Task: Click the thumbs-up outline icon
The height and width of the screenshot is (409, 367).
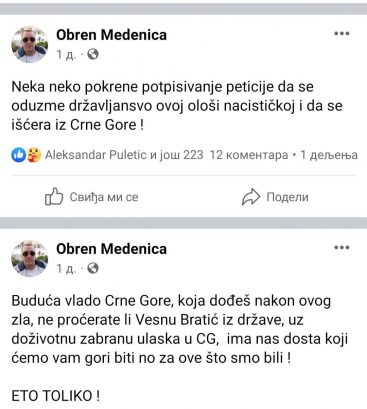Action: [x=54, y=197]
